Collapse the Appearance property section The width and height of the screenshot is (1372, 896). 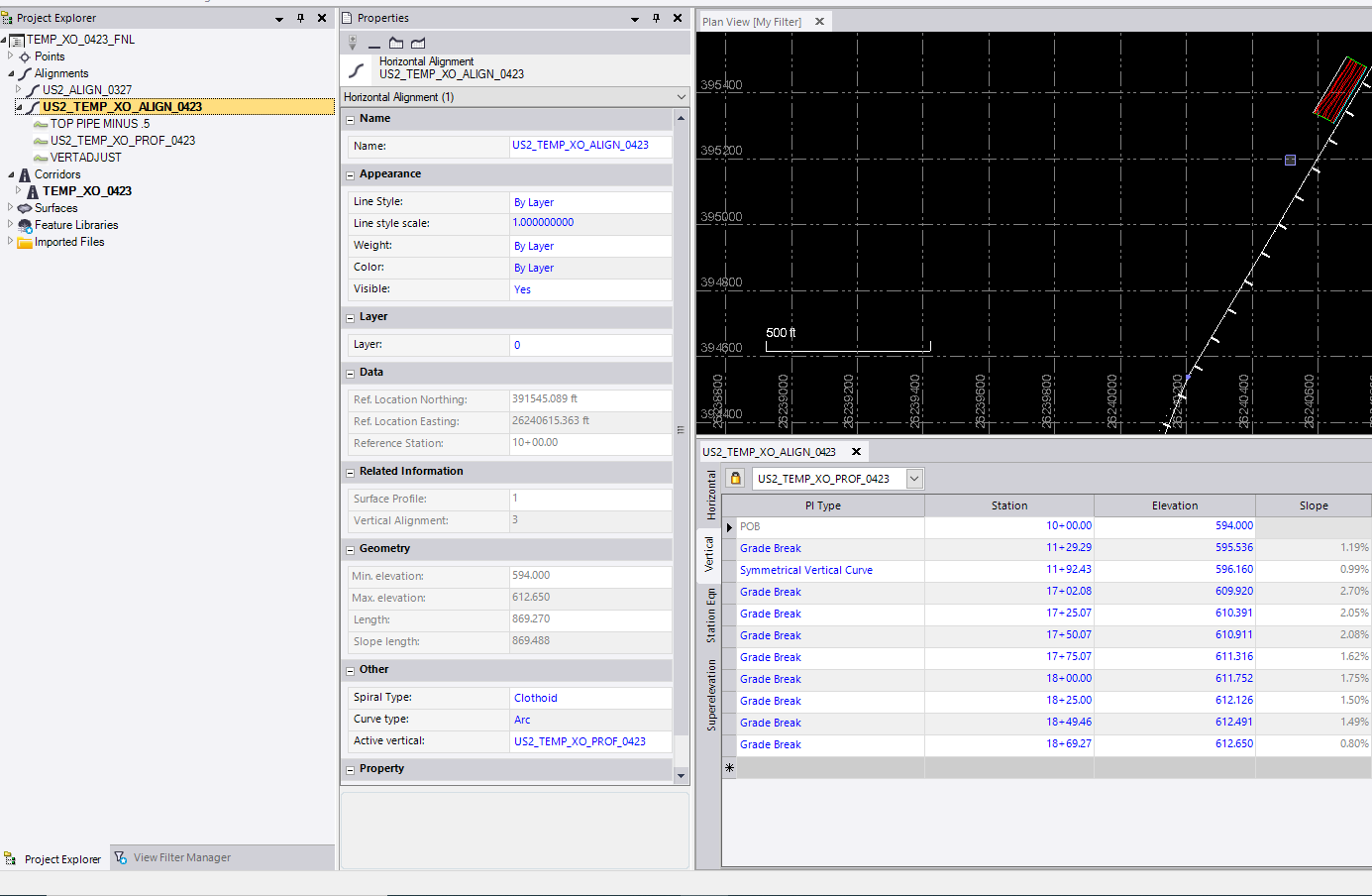pos(350,175)
